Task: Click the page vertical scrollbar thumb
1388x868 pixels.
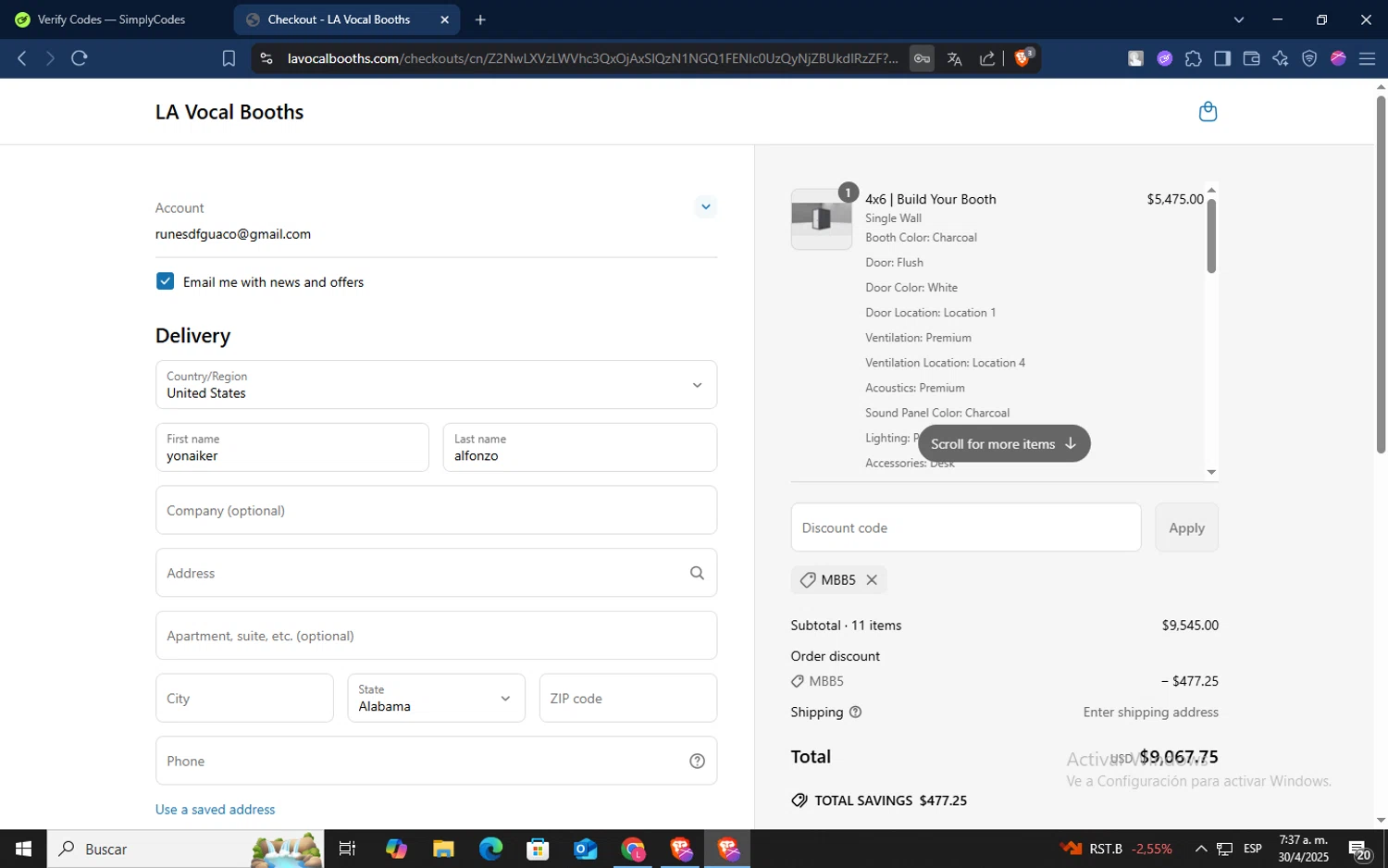Action: click(x=1381, y=274)
